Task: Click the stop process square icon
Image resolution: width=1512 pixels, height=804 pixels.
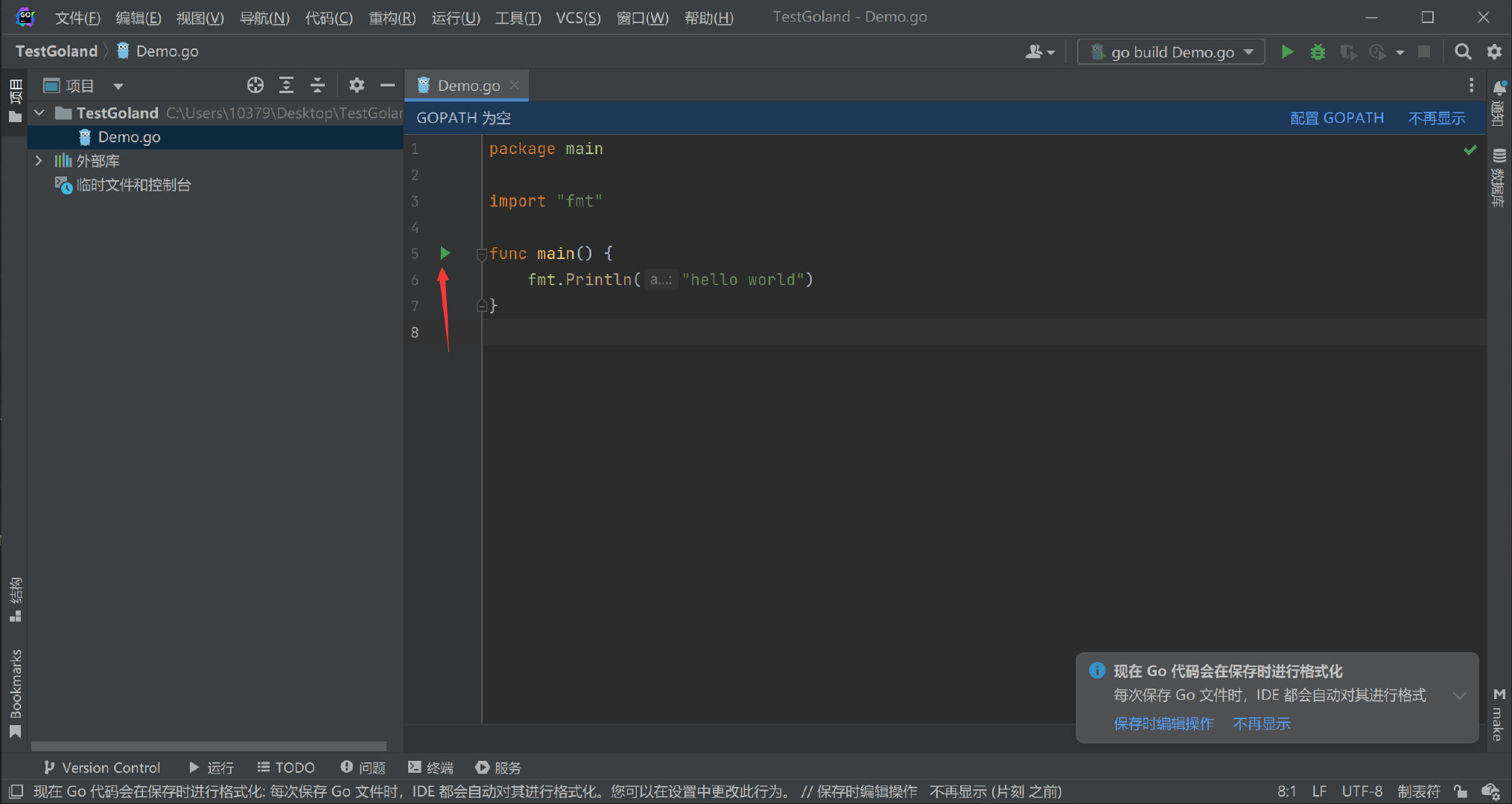Action: [1424, 51]
